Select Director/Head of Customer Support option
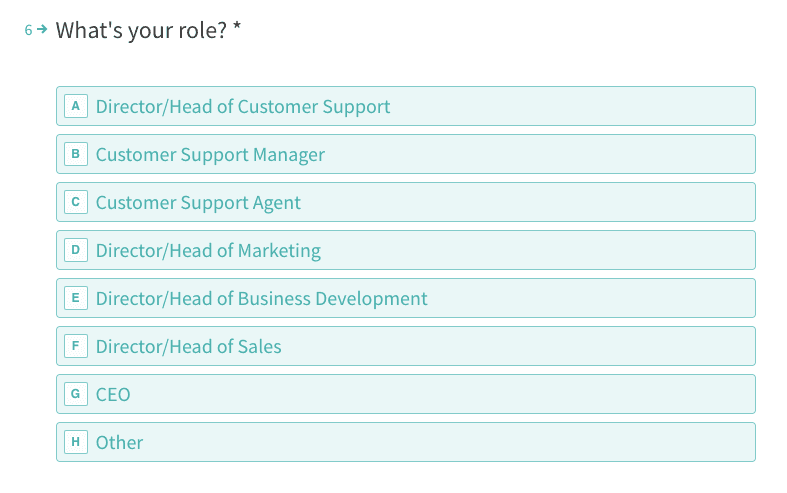This screenshot has width=787, height=493. [243, 106]
